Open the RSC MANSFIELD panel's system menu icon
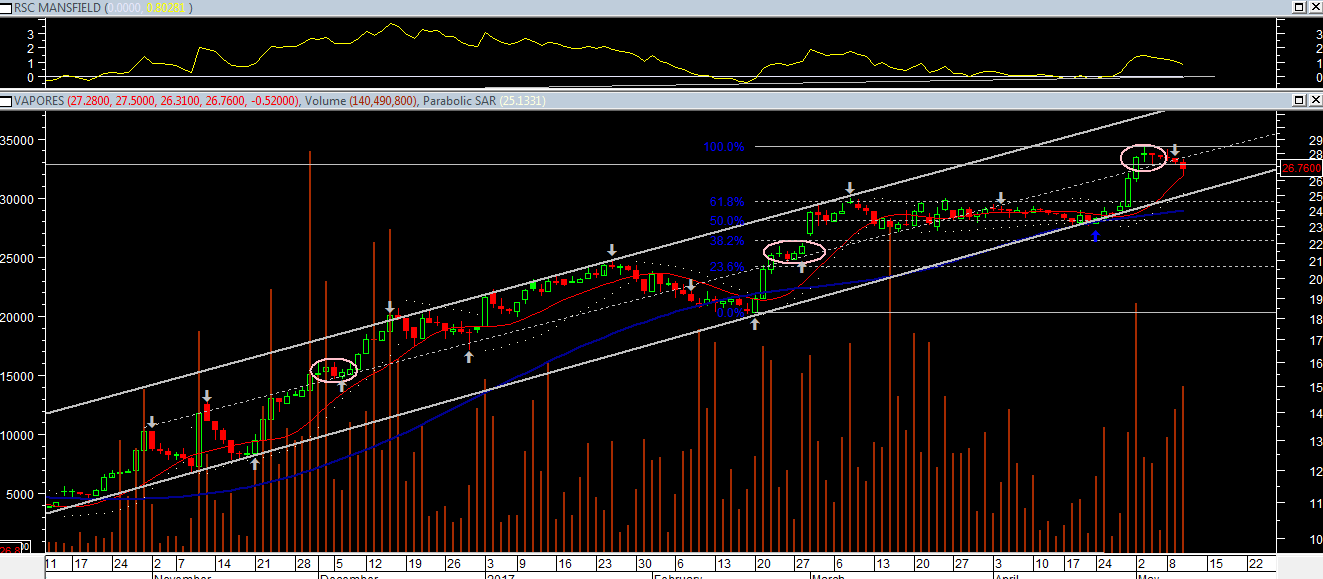Screen dimensions: 1323x579 coord(6,7)
